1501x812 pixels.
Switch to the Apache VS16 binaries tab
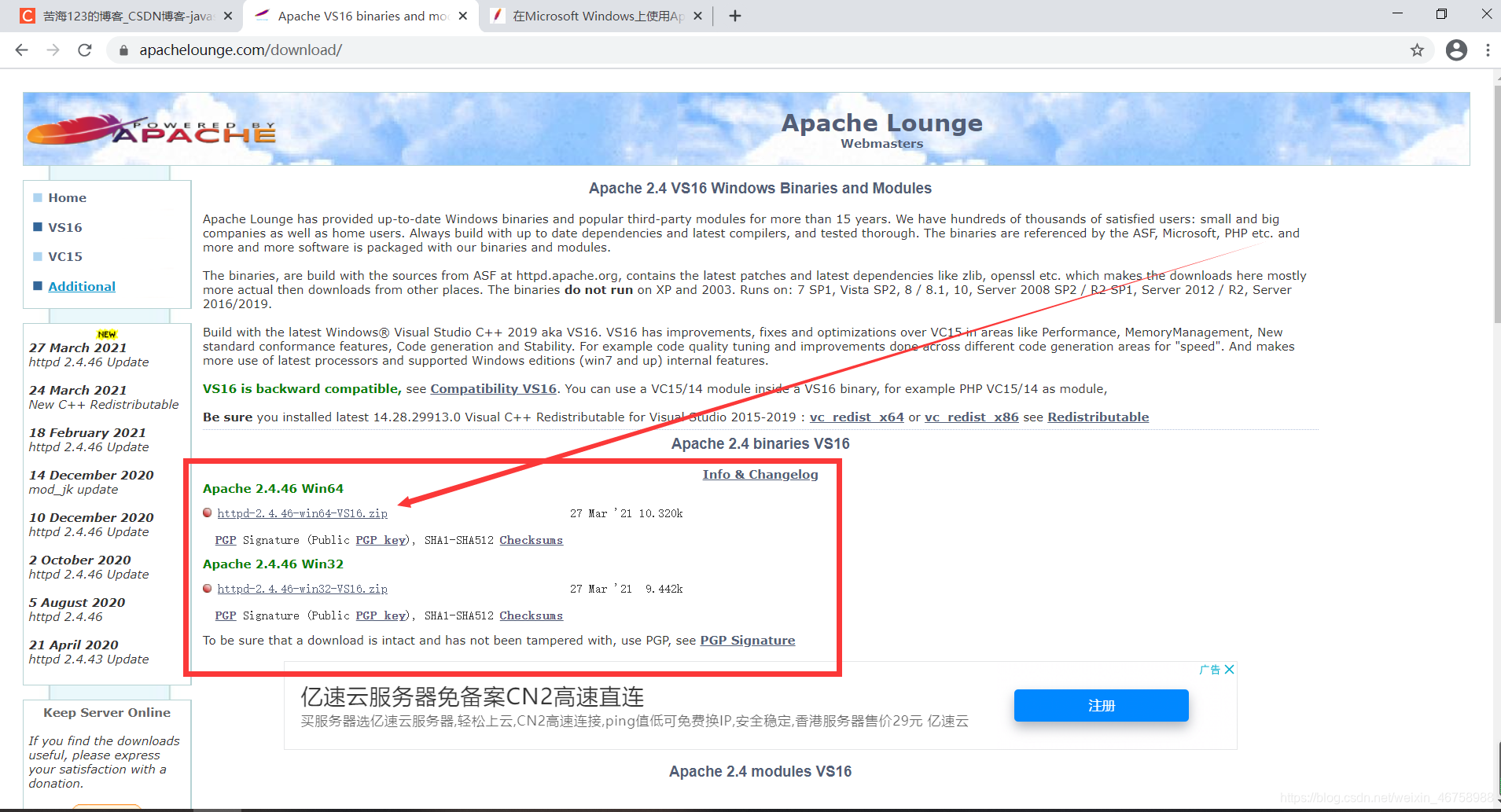coord(362,16)
